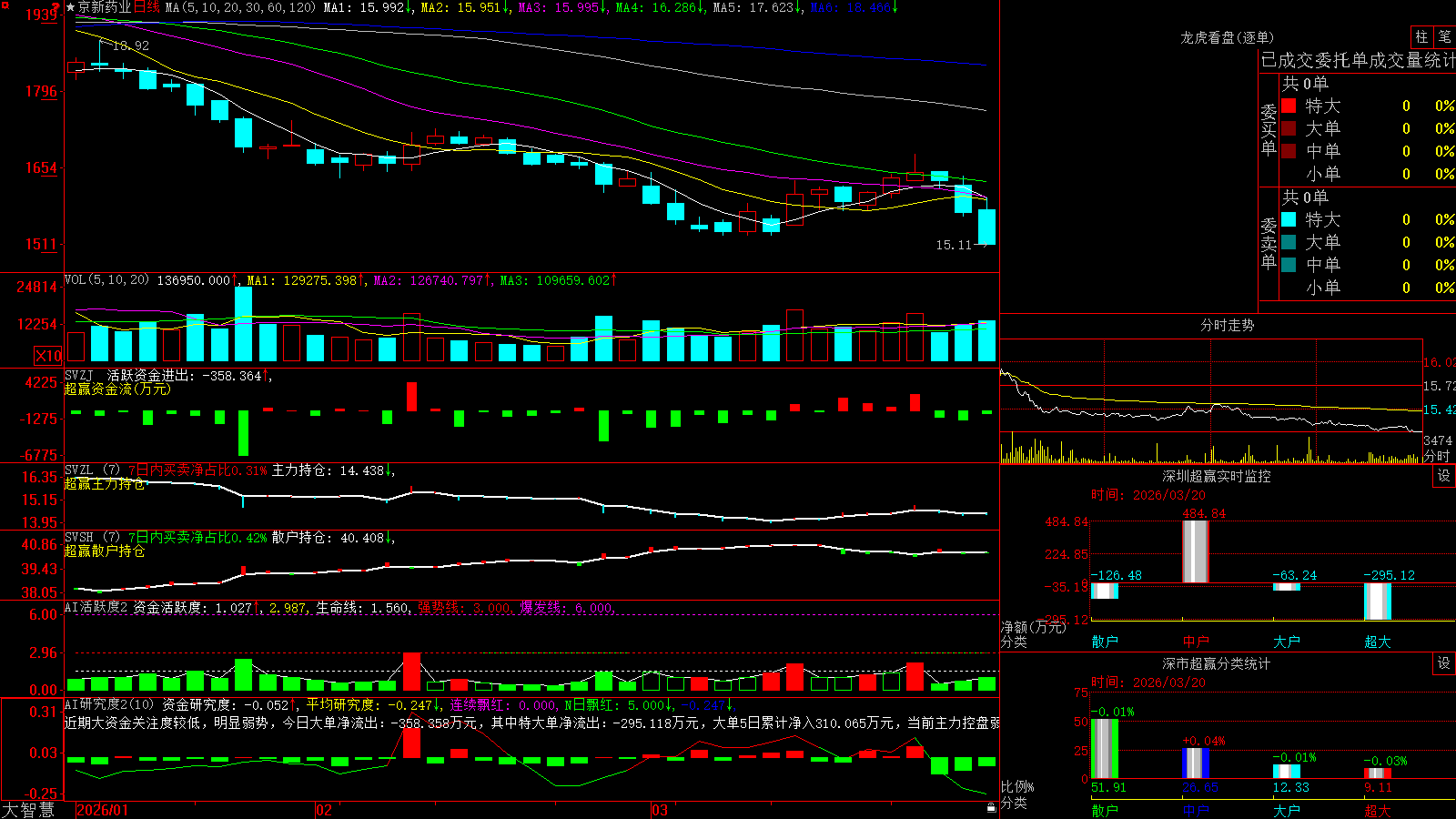Switch order view to 笔 (tick) mode
Screen dimensions: 1456x819
point(1445,36)
